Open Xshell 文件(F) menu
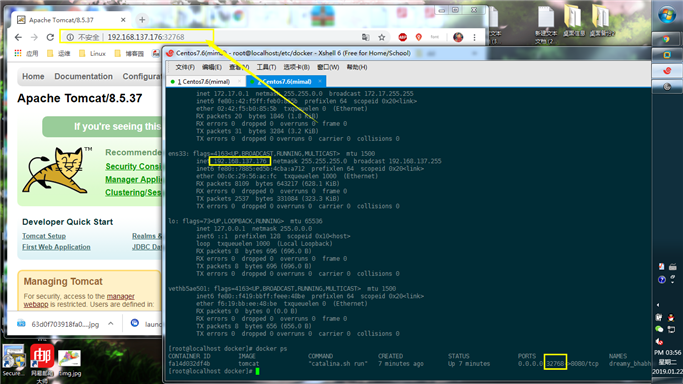 185,67
